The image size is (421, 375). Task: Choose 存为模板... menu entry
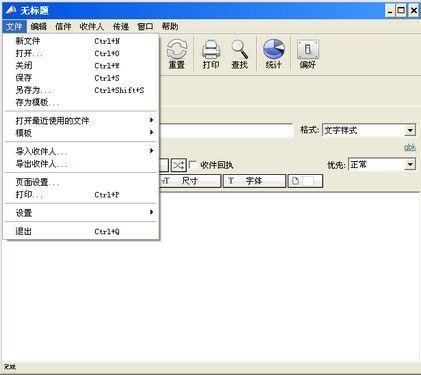click(x=81, y=102)
